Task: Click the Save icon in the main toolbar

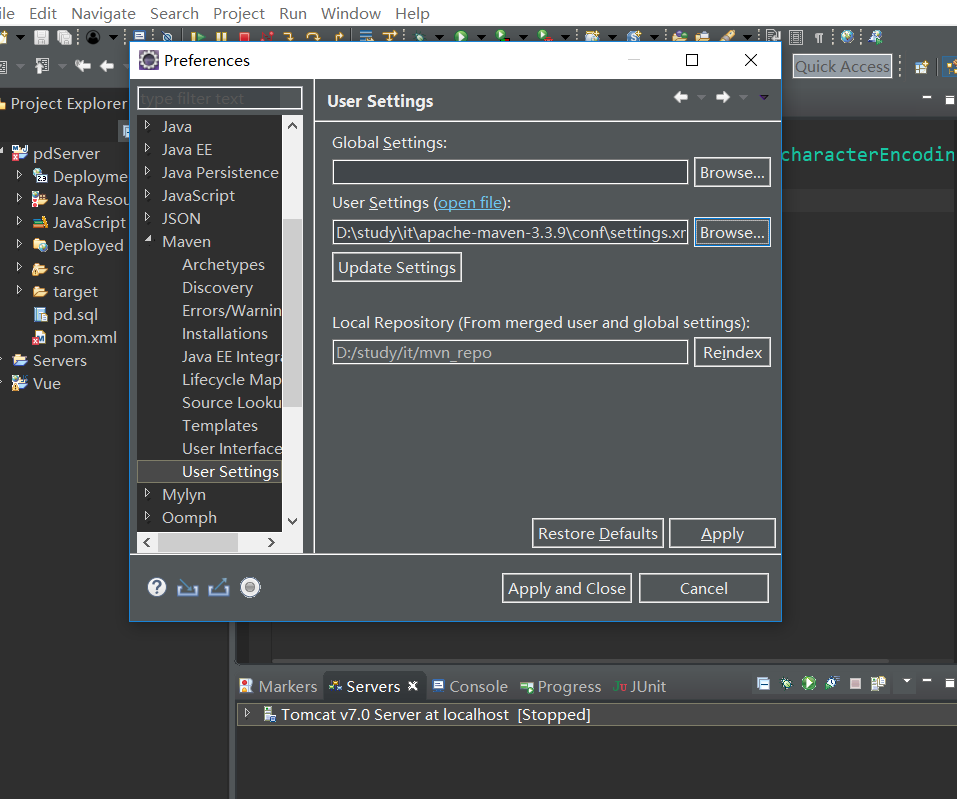Action: click(41, 37)
